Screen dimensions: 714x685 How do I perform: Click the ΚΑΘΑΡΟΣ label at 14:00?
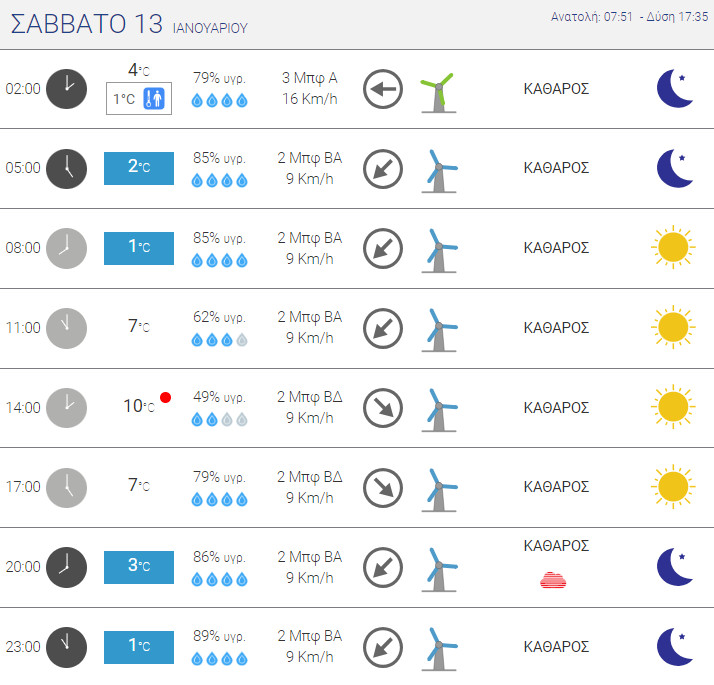point(556,408)
